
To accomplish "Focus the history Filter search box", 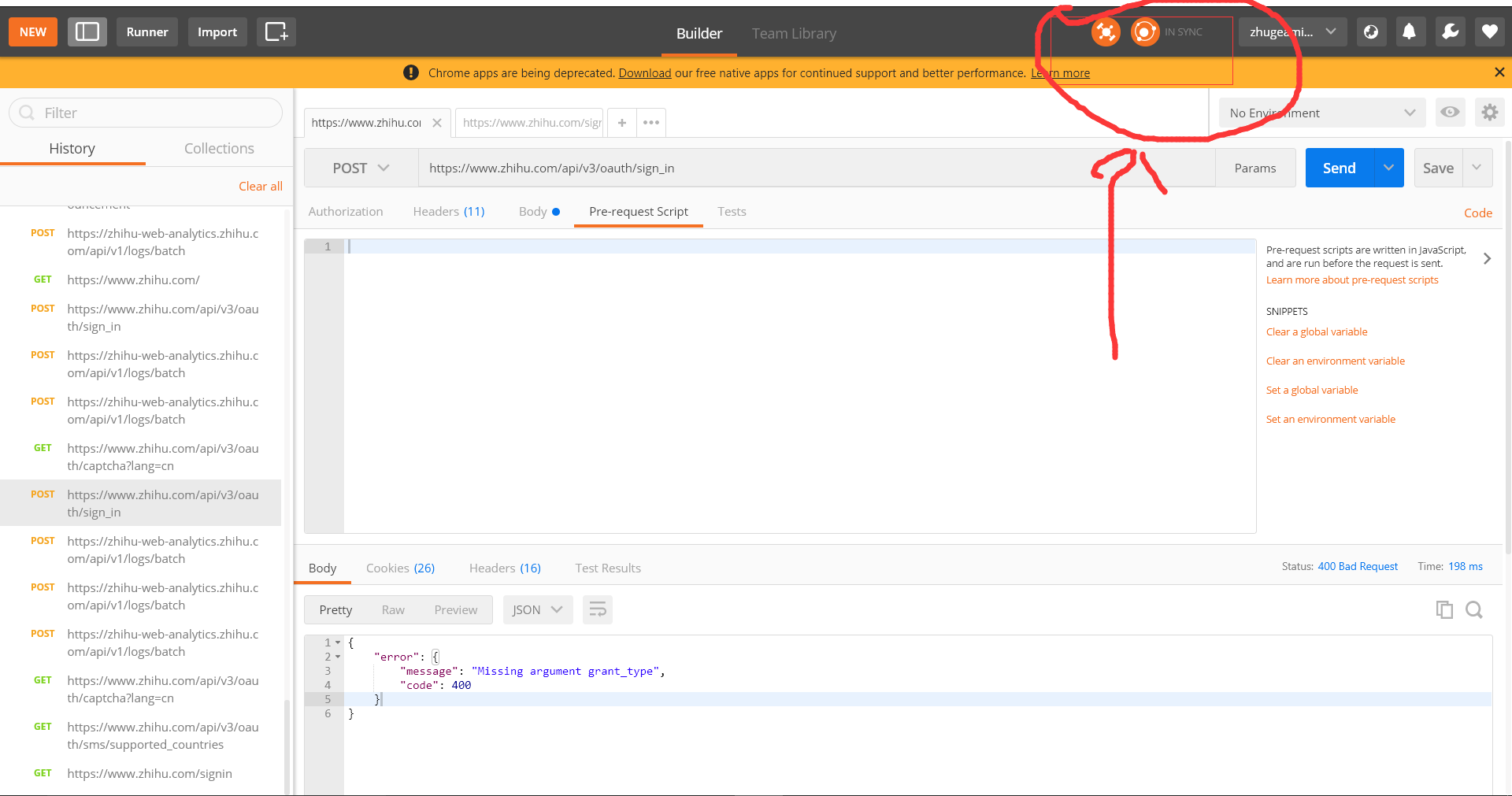I will point(146,113).
